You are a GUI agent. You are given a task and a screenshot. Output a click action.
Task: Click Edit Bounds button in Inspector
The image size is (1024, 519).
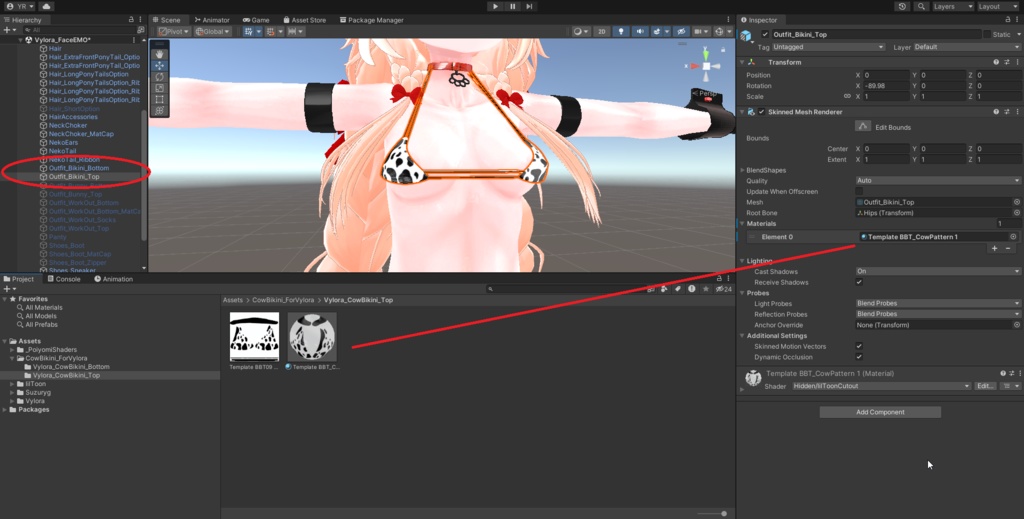(863, 127)
